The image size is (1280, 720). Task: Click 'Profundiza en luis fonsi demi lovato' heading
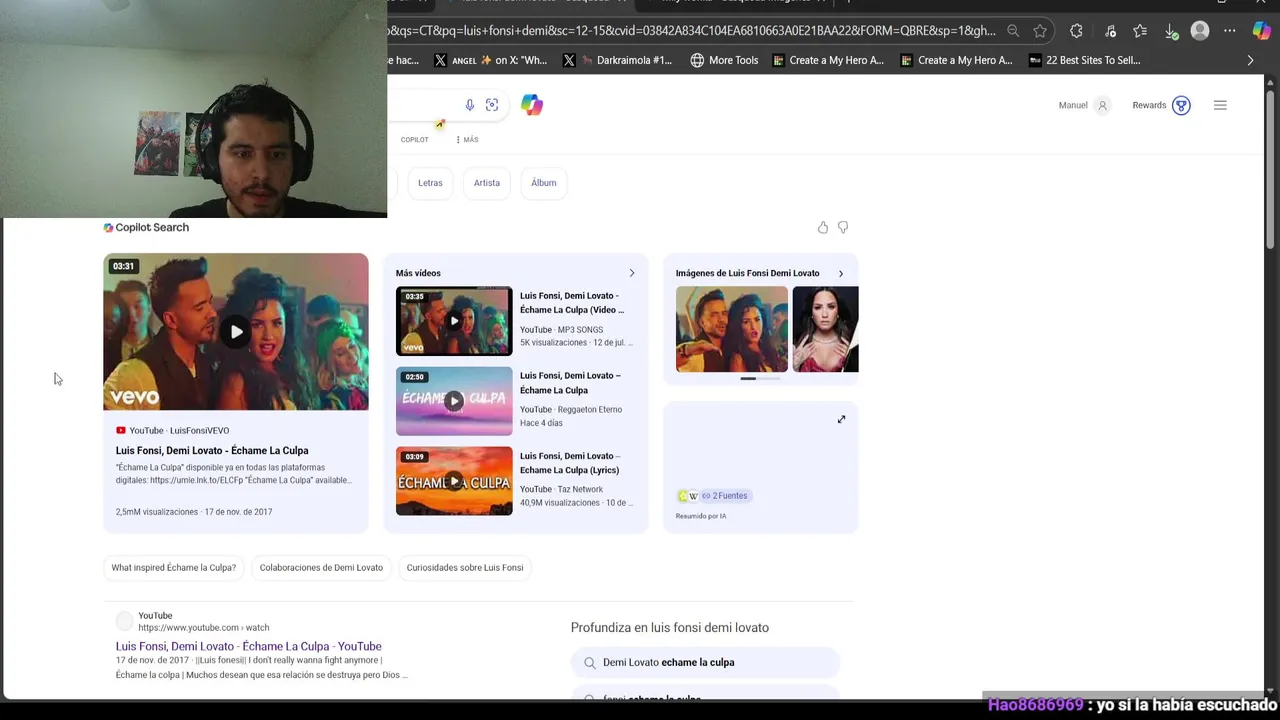[670, 628]
